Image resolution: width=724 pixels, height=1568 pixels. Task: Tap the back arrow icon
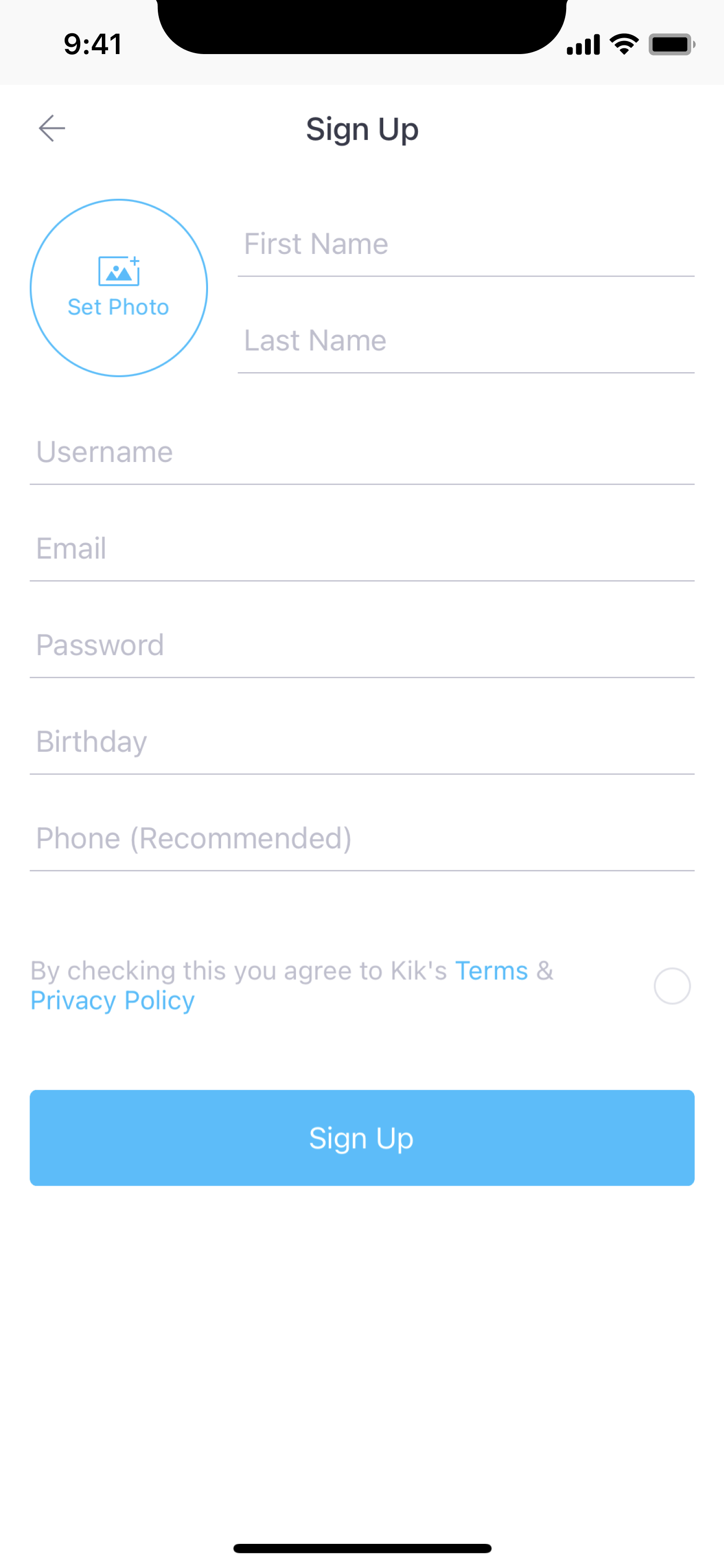tap(52, 128)
